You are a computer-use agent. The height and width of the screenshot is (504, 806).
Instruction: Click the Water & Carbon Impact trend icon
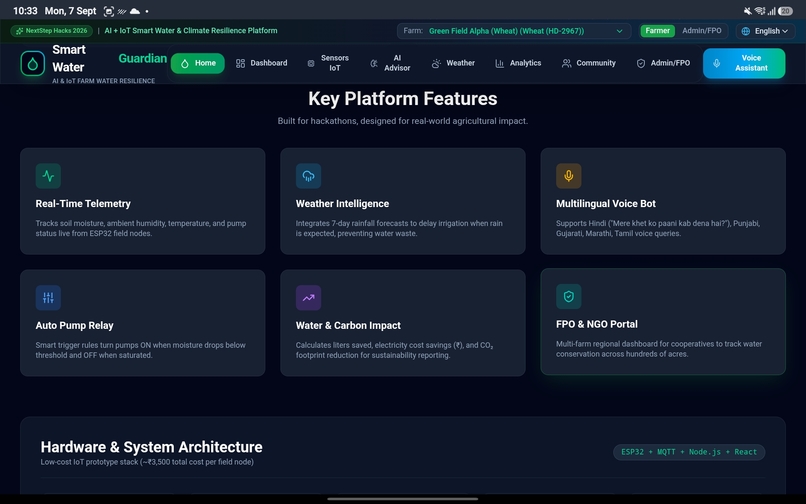pos(308,298)
